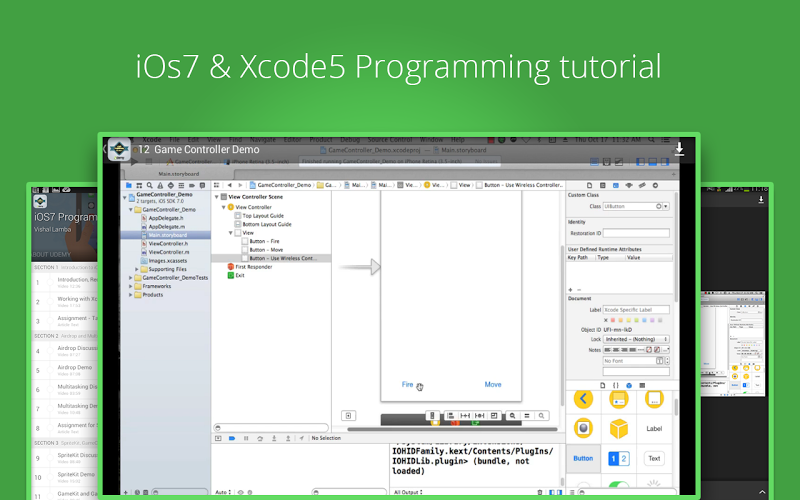Open the Project navigator folder icon
This screenshot has height=500, width=800.
tap(129, 185)
